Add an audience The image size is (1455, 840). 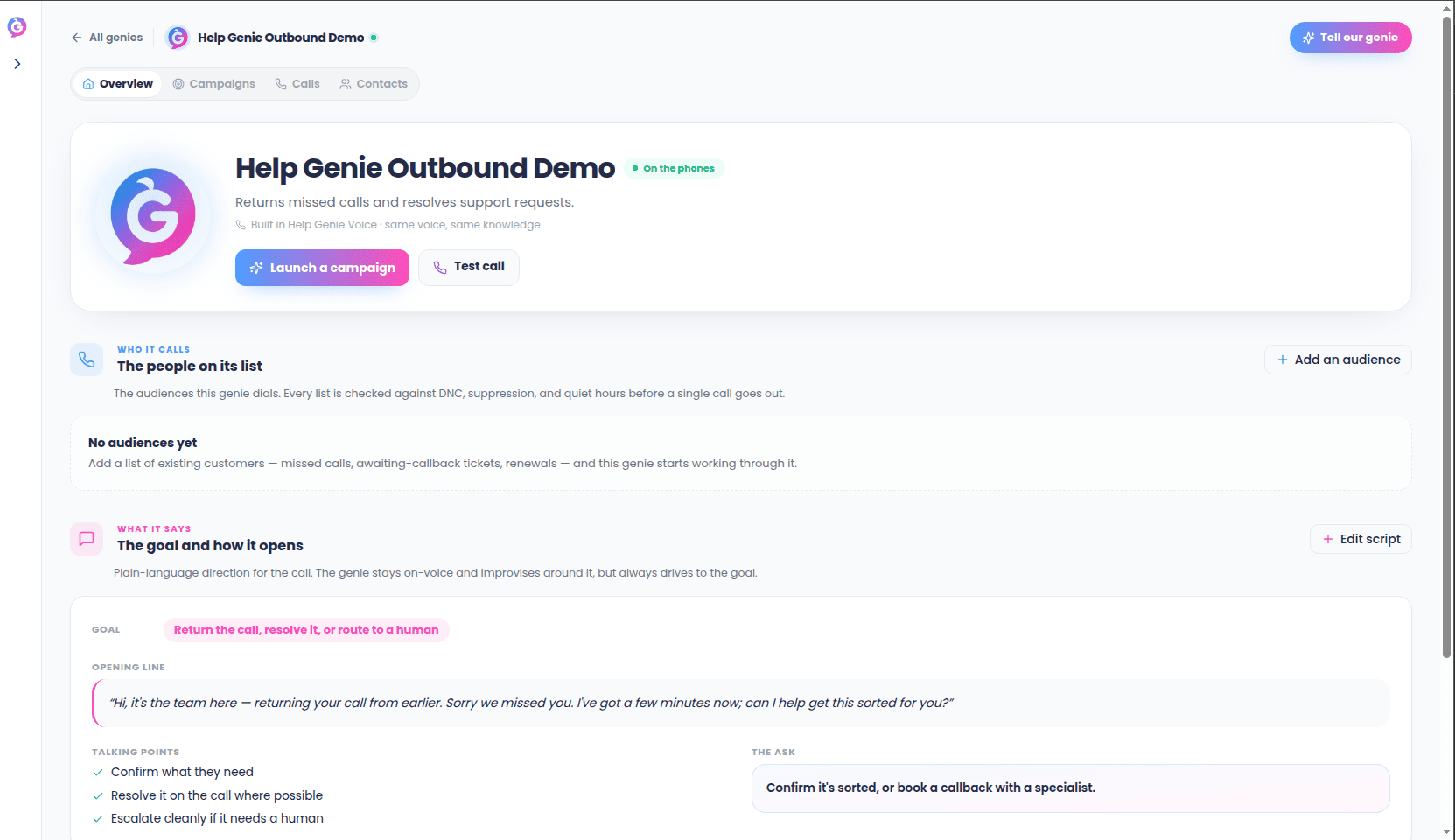[1338, 360]
